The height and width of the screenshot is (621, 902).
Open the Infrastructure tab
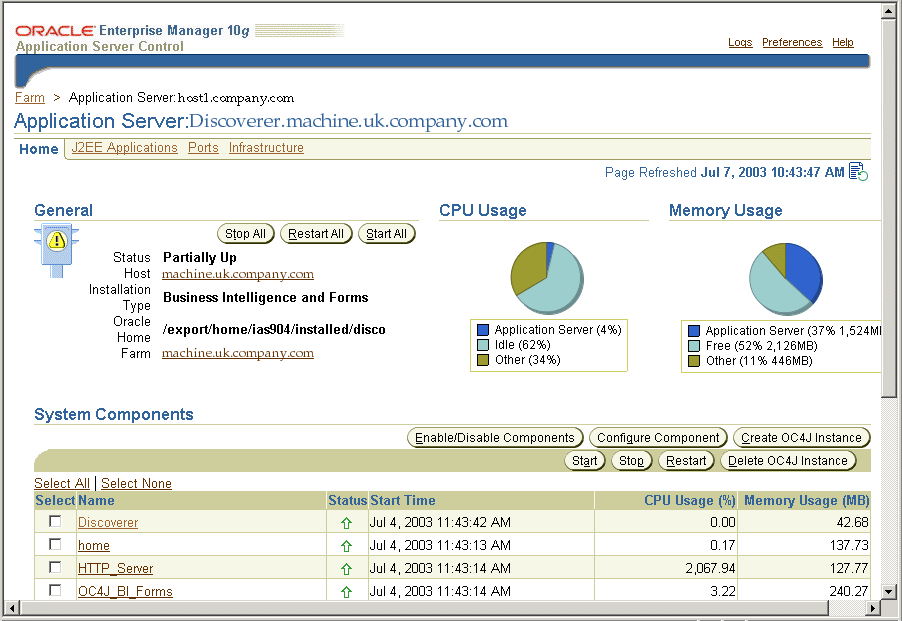tap(266, 148)
